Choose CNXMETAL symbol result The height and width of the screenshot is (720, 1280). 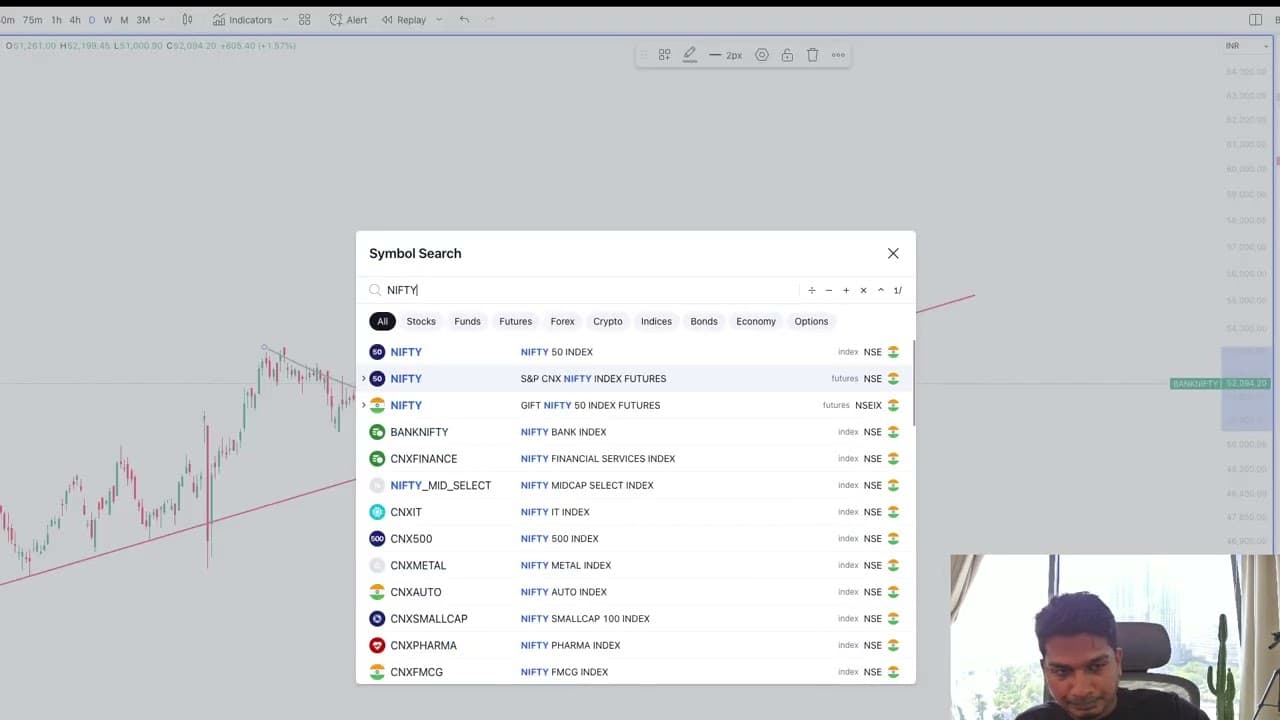635,565
